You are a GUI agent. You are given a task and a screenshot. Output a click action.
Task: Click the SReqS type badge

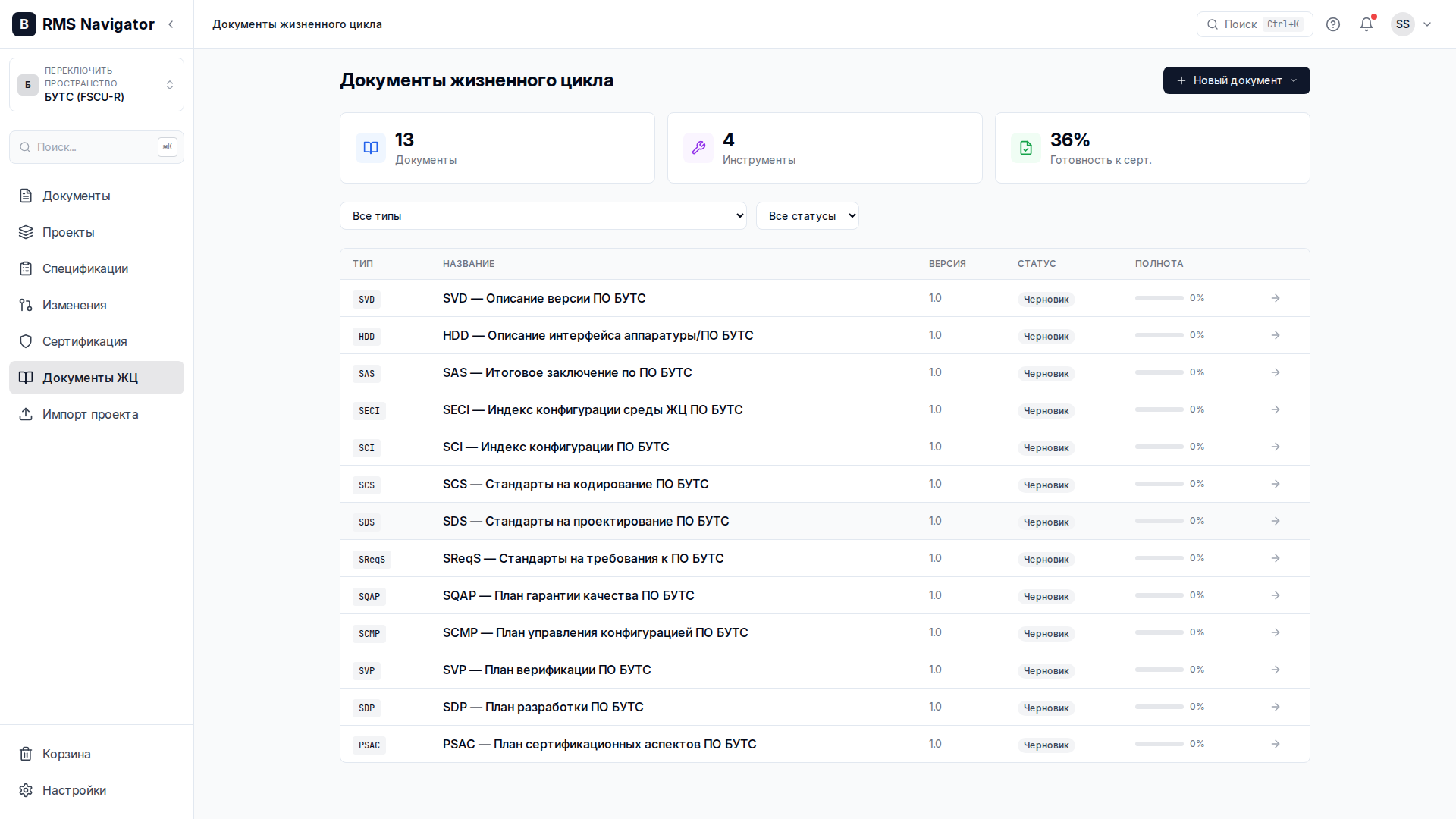pyautogui.click(x=372, y=560)
